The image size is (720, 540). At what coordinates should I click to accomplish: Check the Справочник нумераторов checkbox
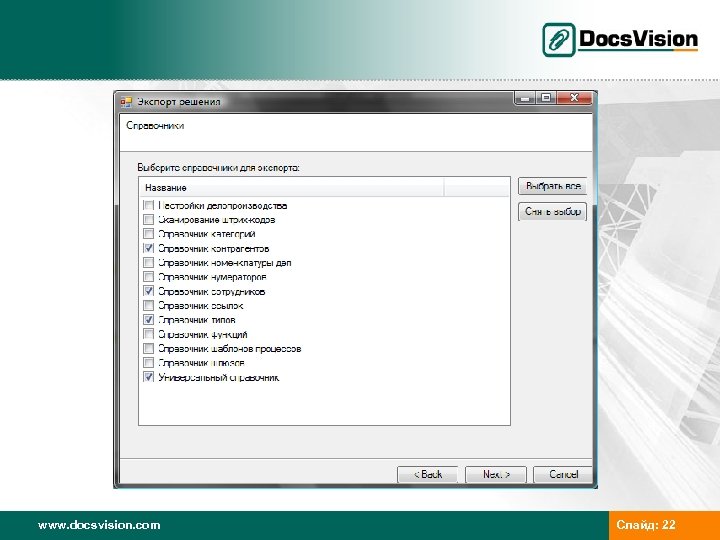(x=148, y=277)
